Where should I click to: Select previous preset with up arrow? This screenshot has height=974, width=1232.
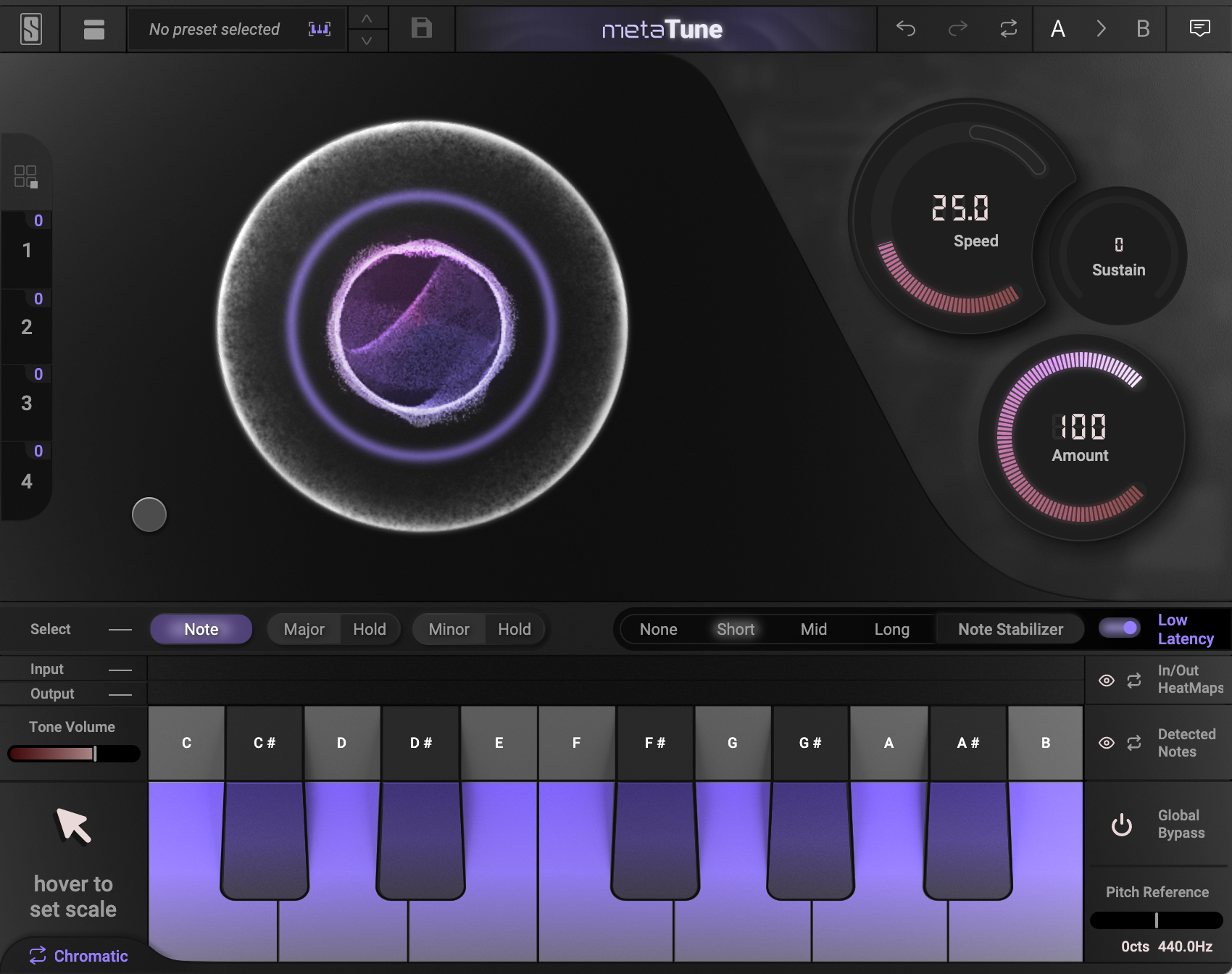pos(367,18)
